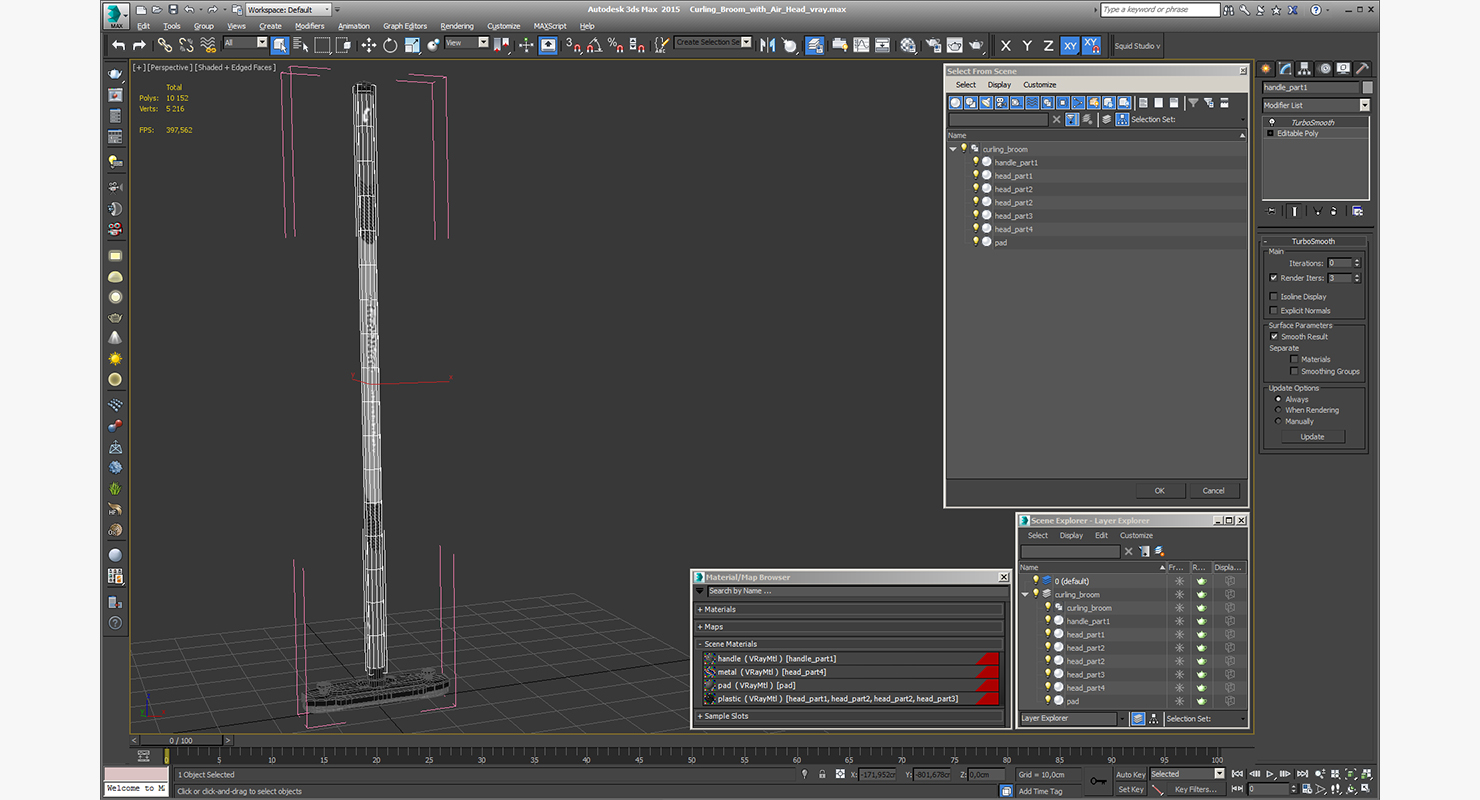
Task: Toggle Isoline Display checkbox
Action: point(1273,297)
